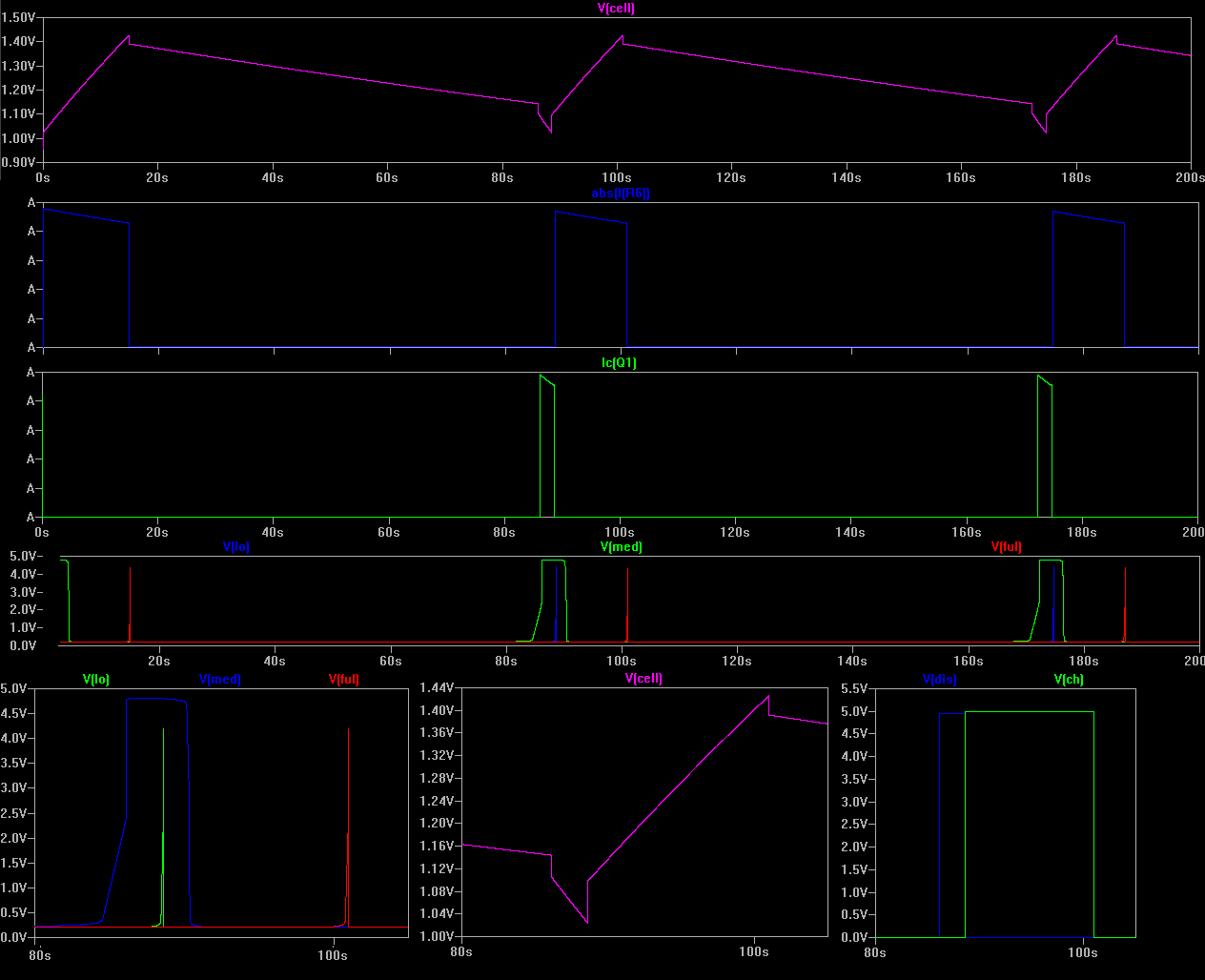Image resolution: width=1205 pixels, height=980 pixels.
Task: Click the red V[ful] label in the fourth plot
Action: click(1007, 547)
